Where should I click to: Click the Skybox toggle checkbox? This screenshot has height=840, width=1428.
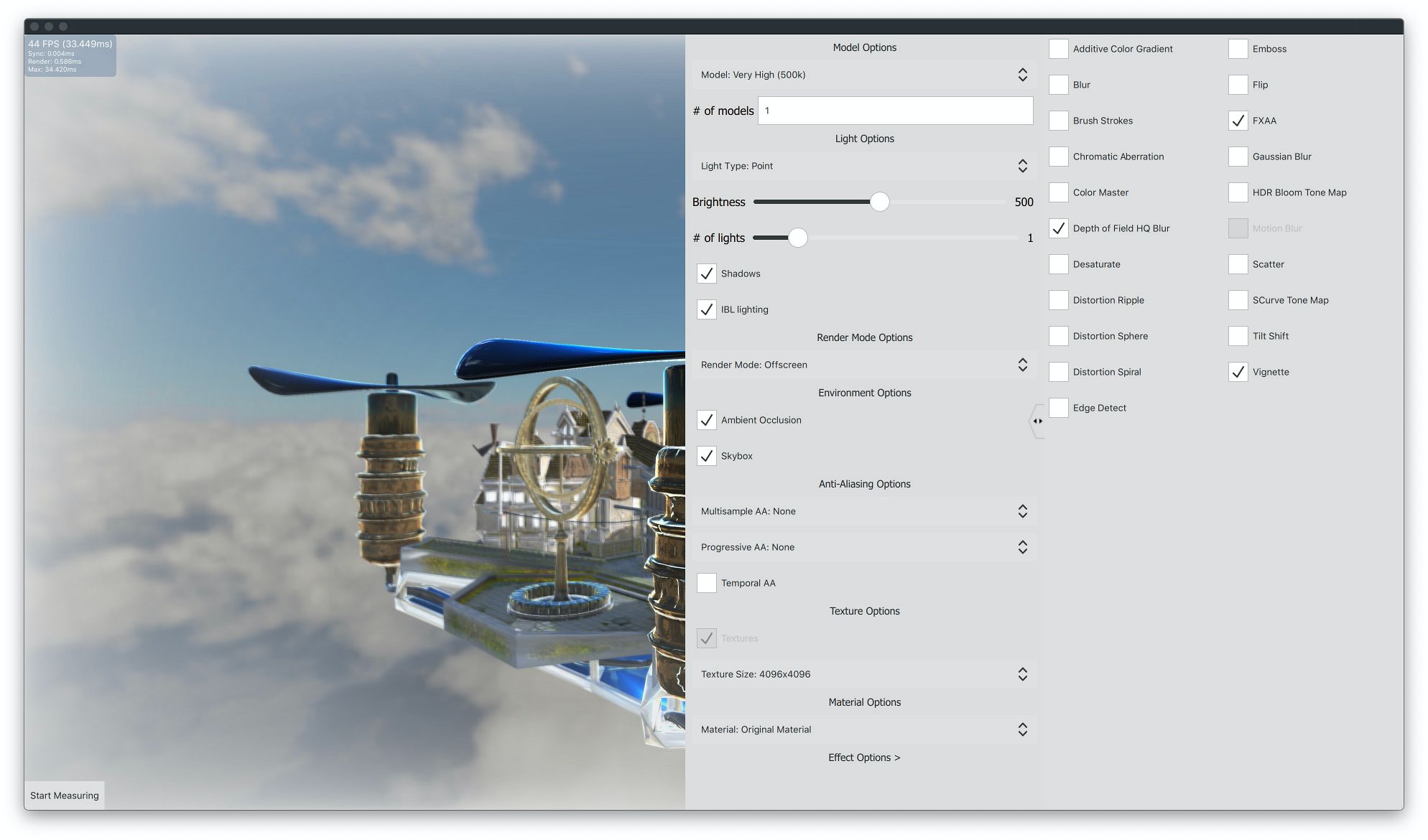point(706,455)
